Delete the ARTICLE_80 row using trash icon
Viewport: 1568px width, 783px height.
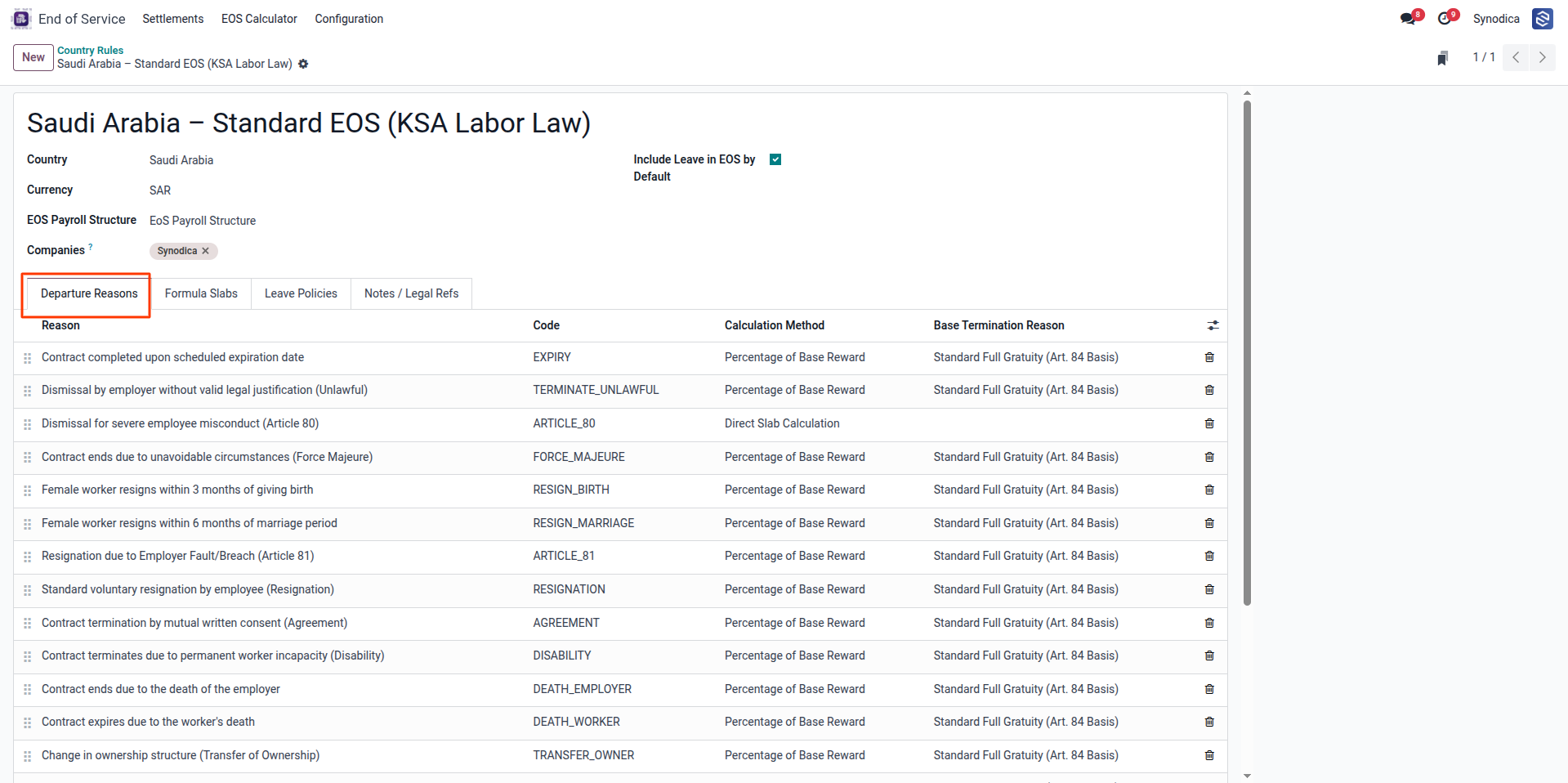click(1209, 423)
